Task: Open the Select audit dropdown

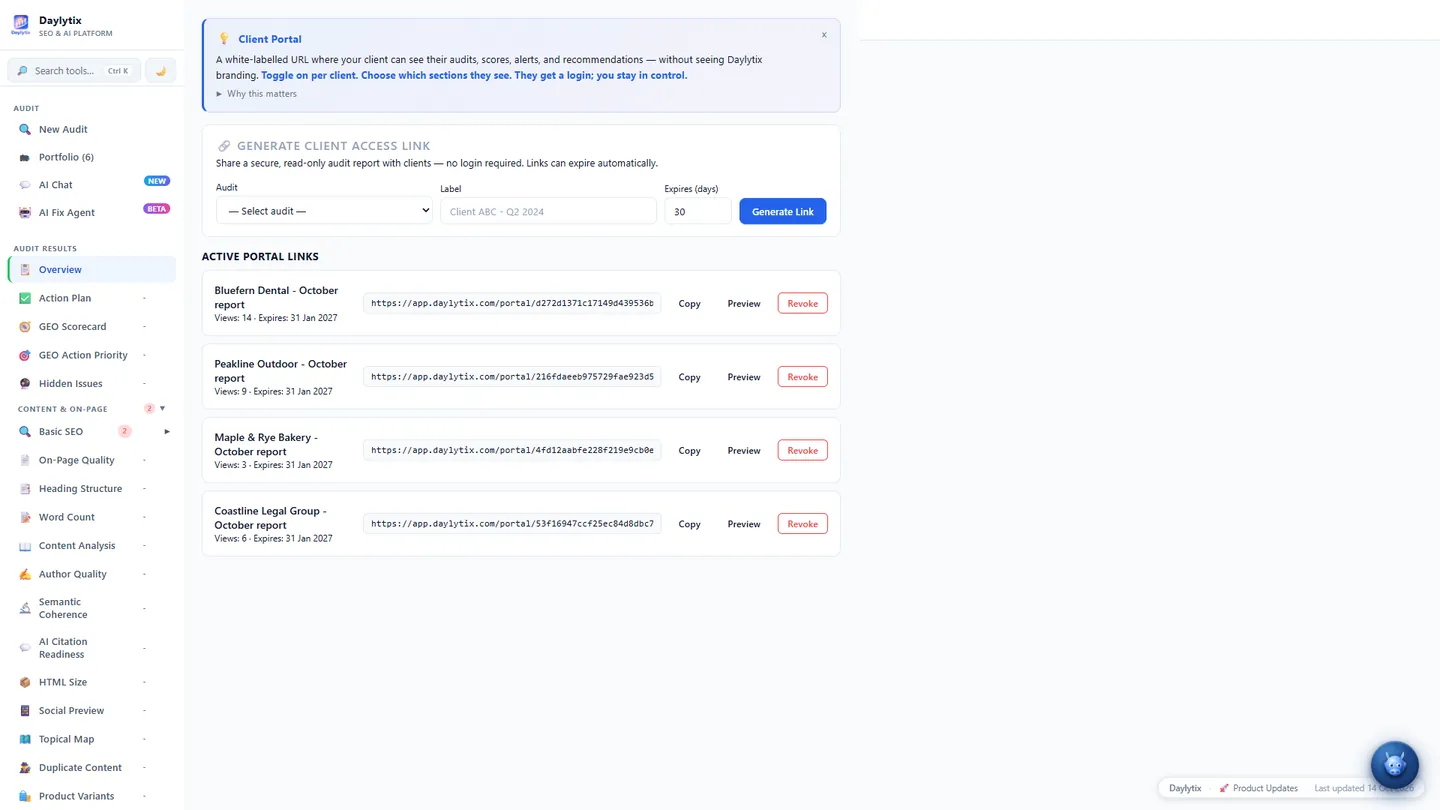Action: 324,211
